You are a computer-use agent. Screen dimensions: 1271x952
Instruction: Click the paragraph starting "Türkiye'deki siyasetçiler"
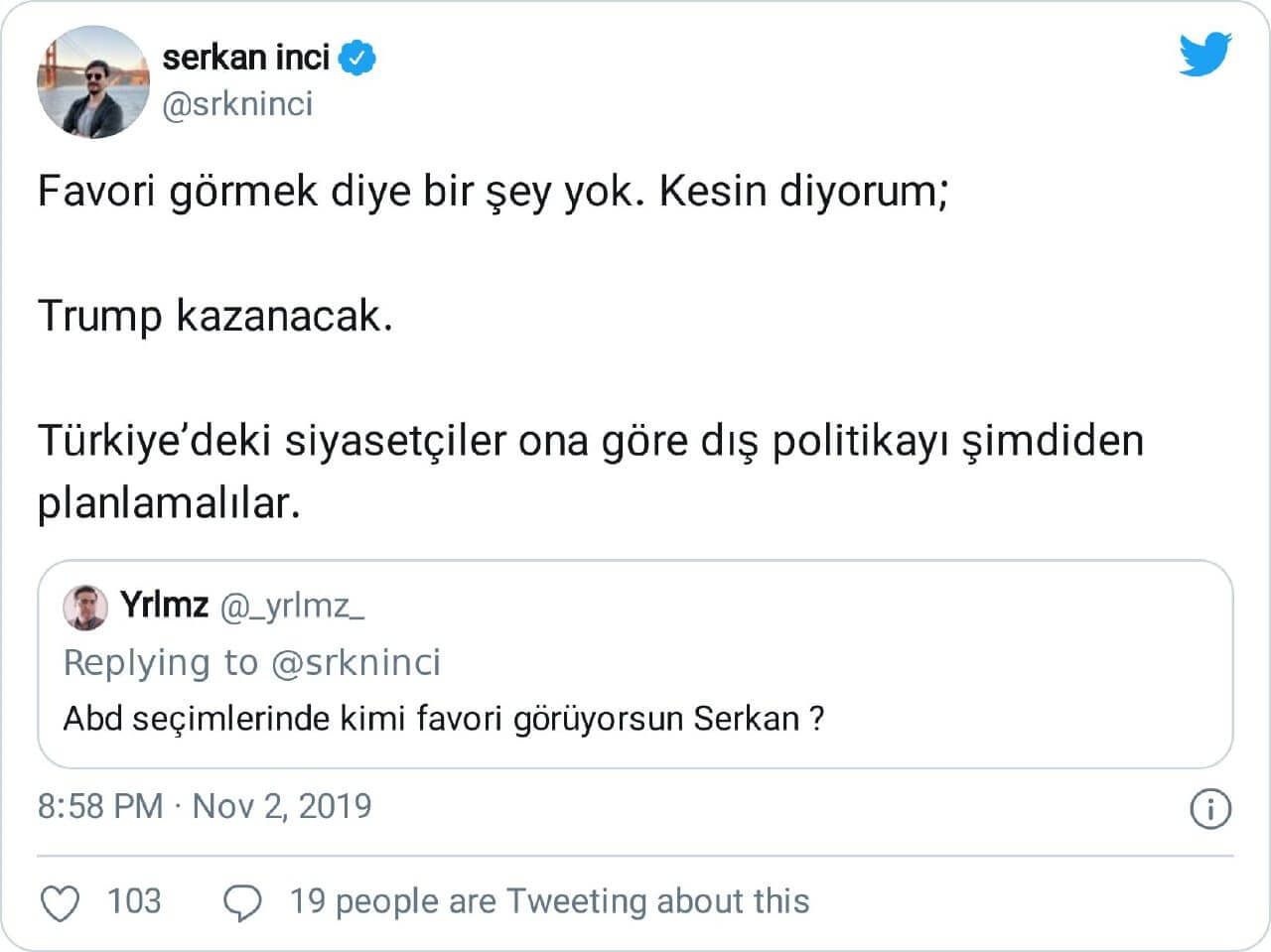click(590, 441)
